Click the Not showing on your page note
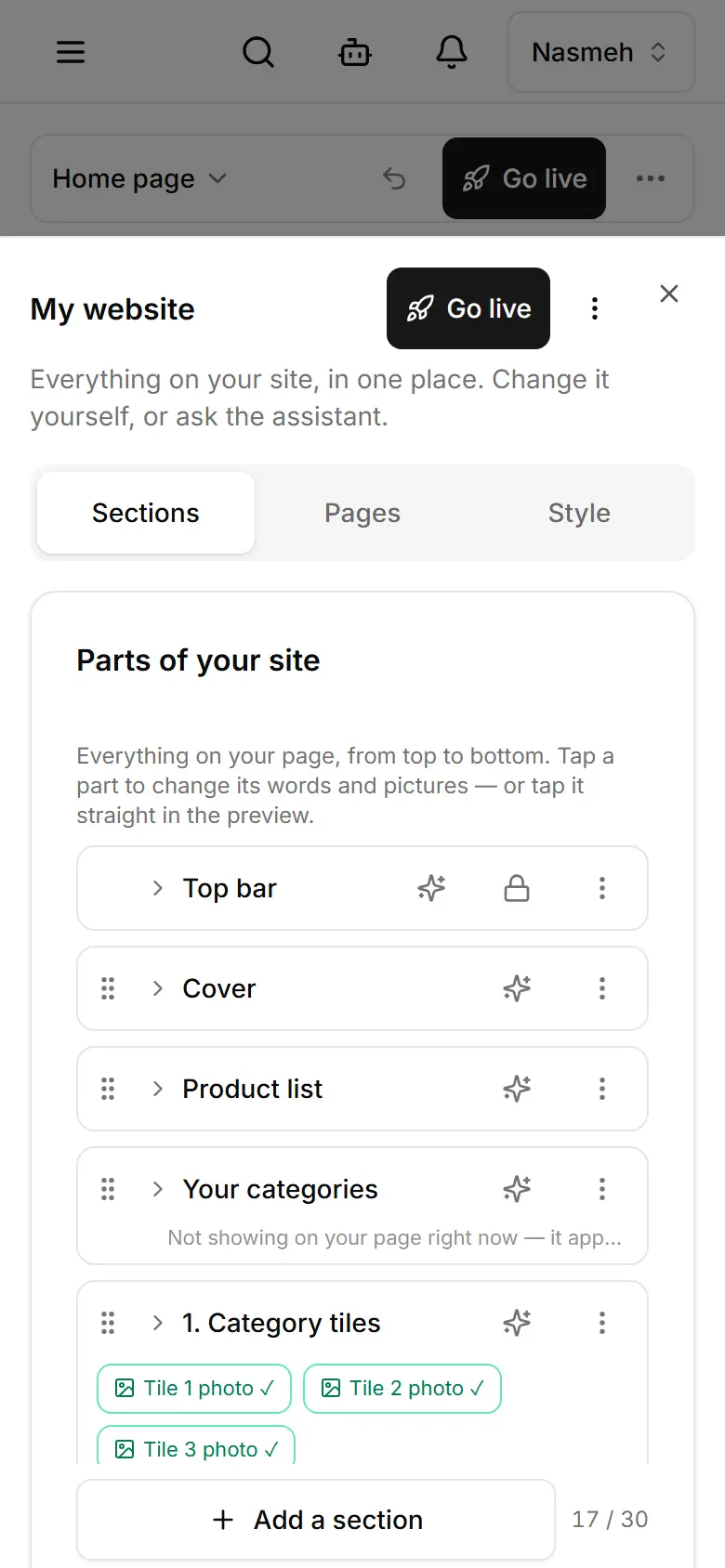Screen dimensions: 725x1568 pyautogui.click(x=395, y=1237)
